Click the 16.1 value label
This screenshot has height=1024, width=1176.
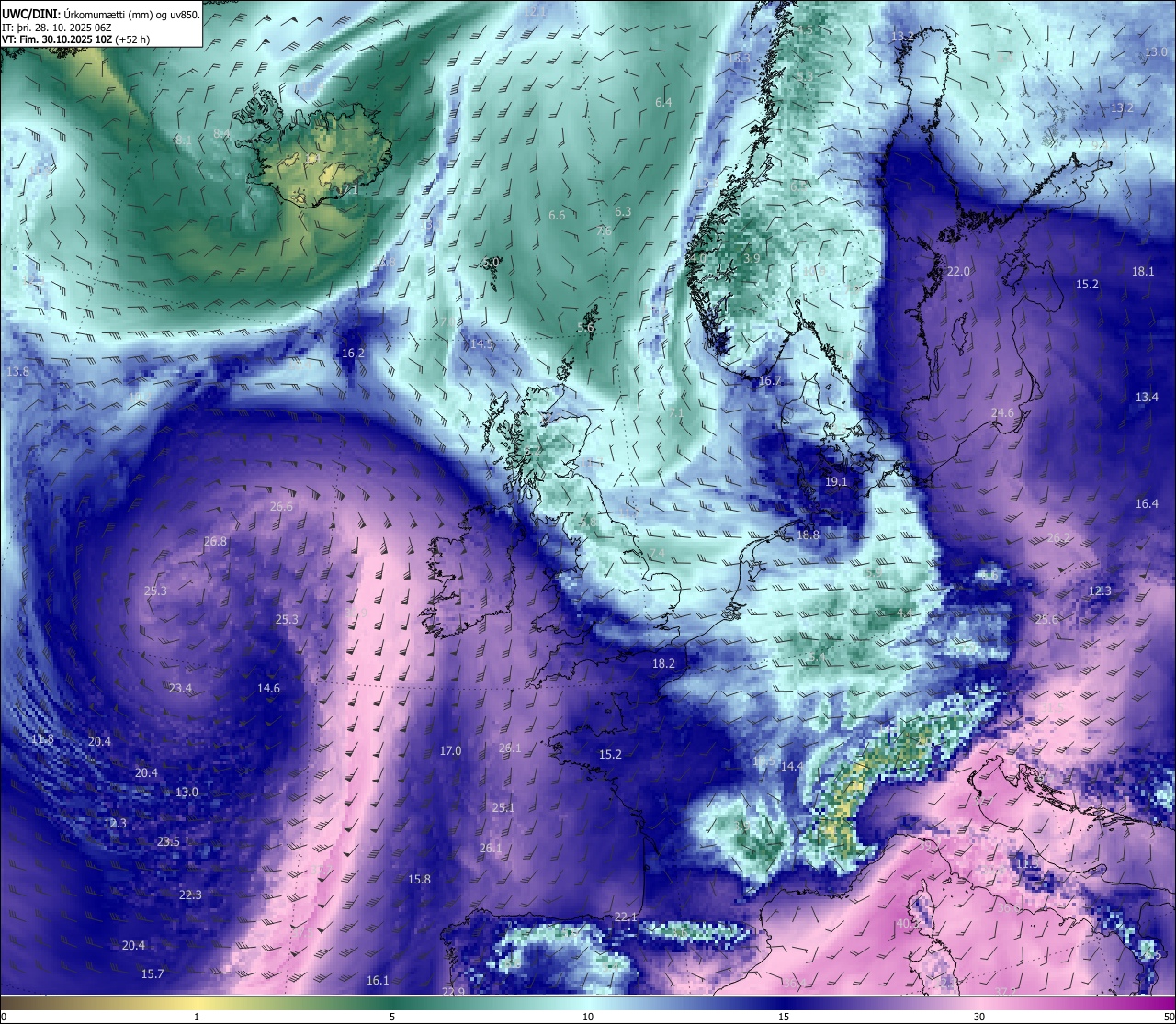click(x=378, y=980)
